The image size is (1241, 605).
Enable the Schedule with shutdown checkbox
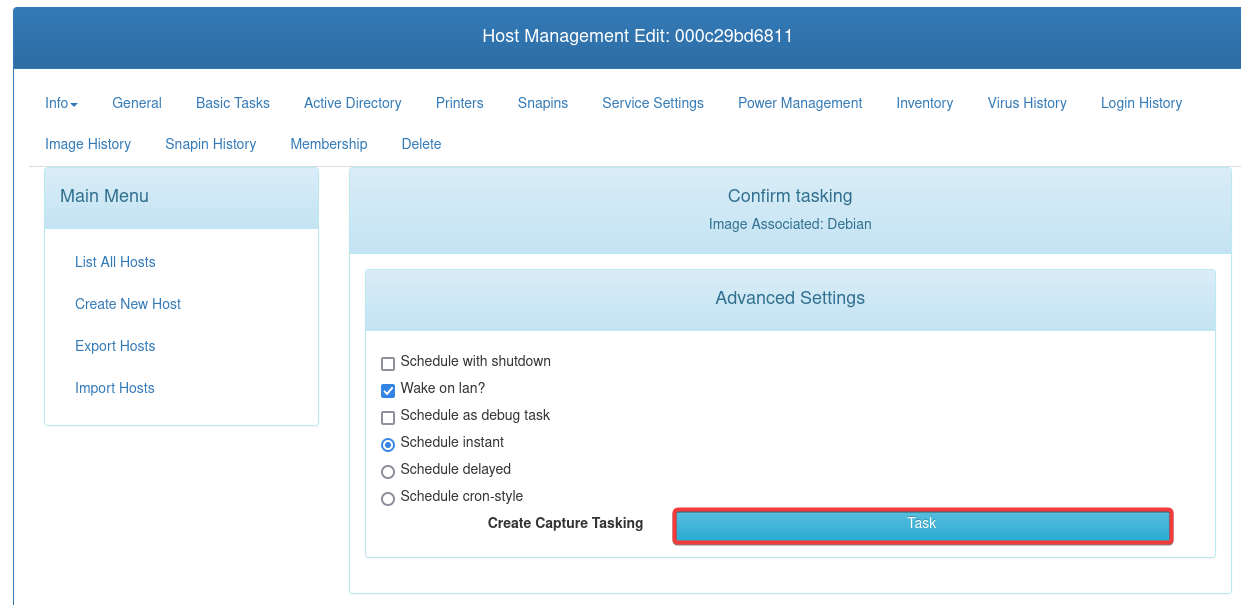click(388, 364)
